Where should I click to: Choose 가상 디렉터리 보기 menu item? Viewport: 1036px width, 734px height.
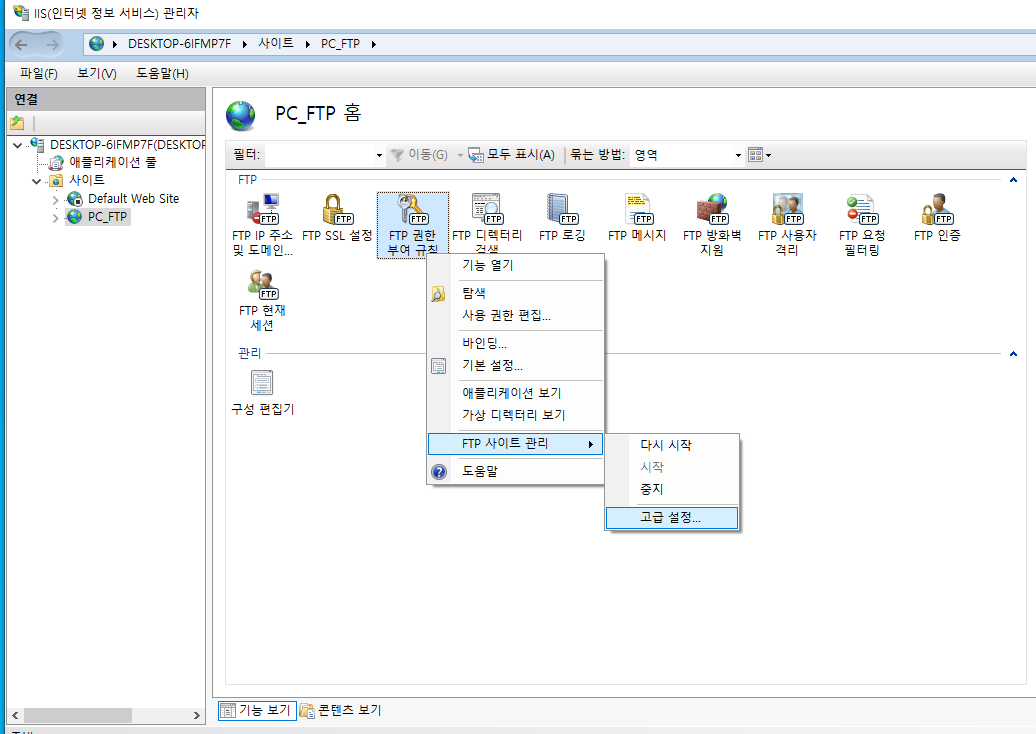[515, 415]
